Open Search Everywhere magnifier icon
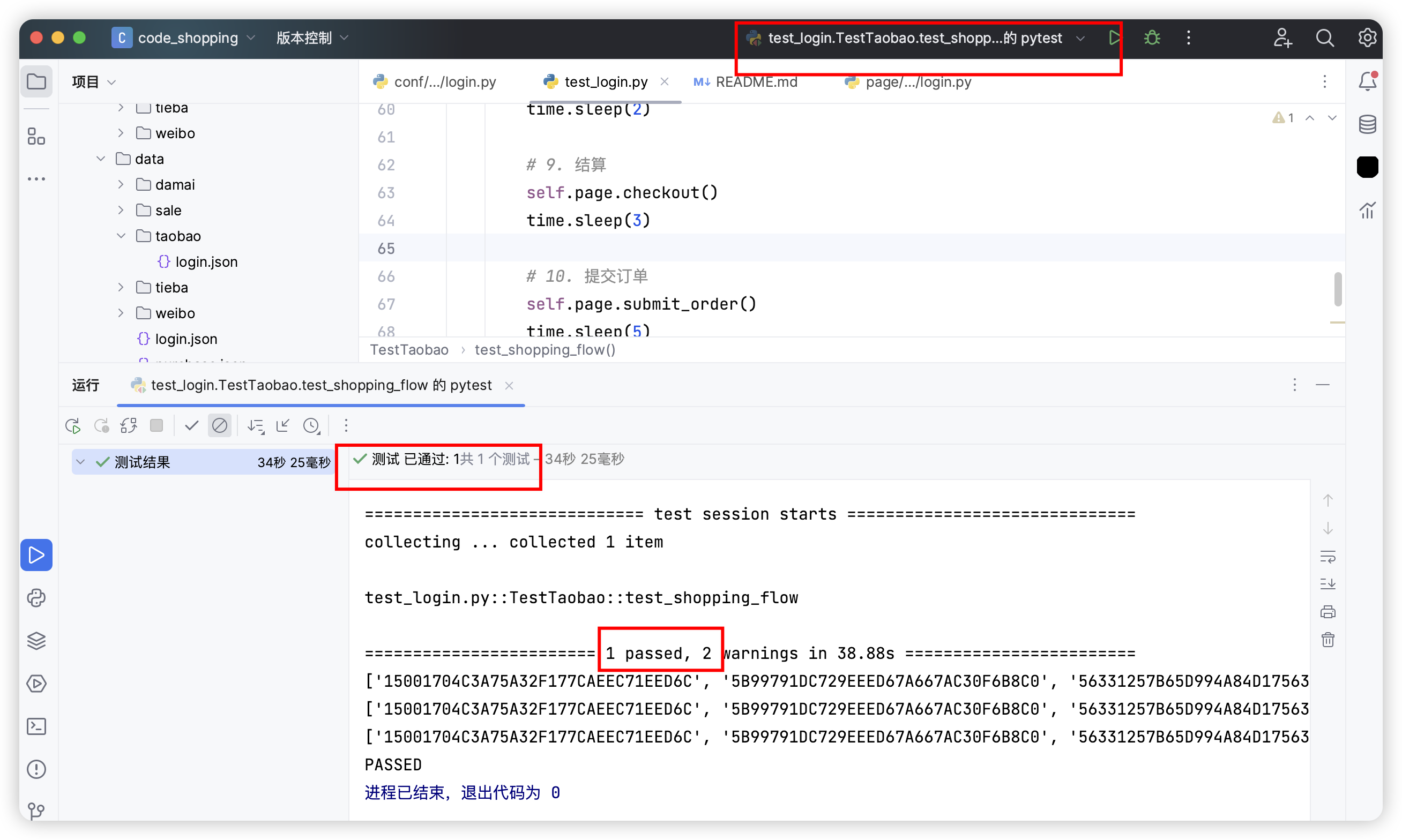Image resolution: width=1402 pixels, height=840 pixels. (x=1324, y=38)
